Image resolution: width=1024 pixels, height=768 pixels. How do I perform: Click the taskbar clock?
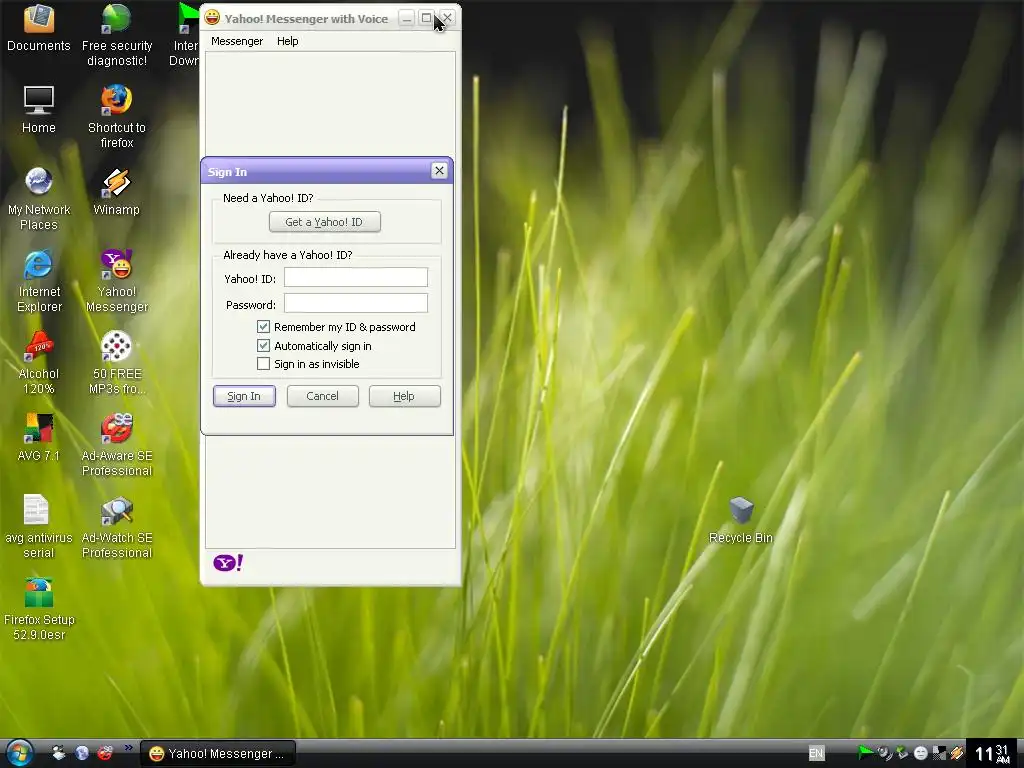coord(993,753)
